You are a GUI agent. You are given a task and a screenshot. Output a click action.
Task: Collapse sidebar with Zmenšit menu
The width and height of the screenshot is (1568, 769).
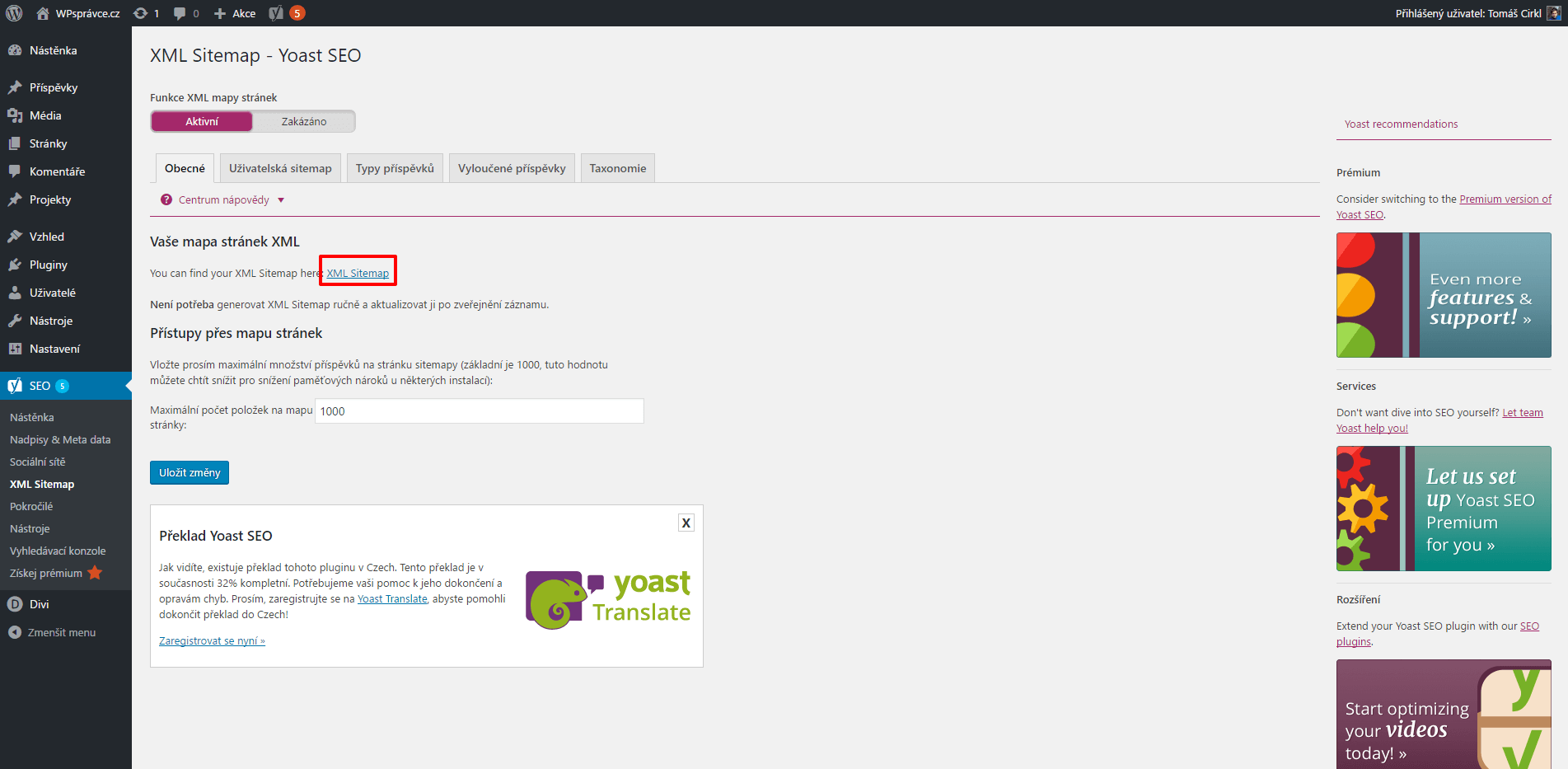pyautogui.click(x=66, y=632)
